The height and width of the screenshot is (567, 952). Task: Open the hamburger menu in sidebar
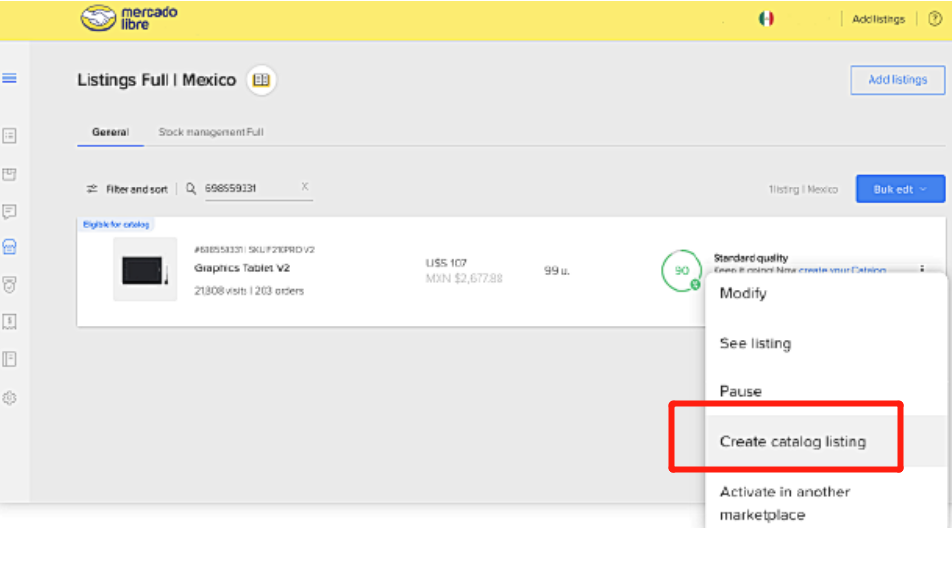click(10, 78)
